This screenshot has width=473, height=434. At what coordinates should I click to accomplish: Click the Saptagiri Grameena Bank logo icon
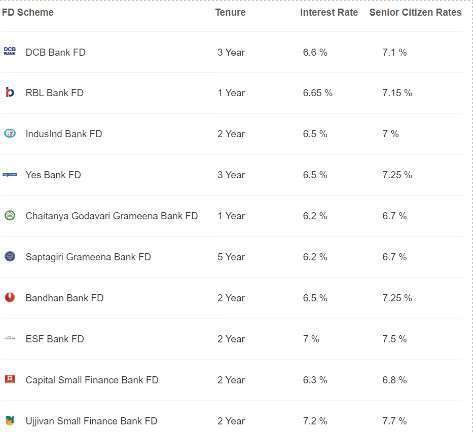tap(10, 256)
